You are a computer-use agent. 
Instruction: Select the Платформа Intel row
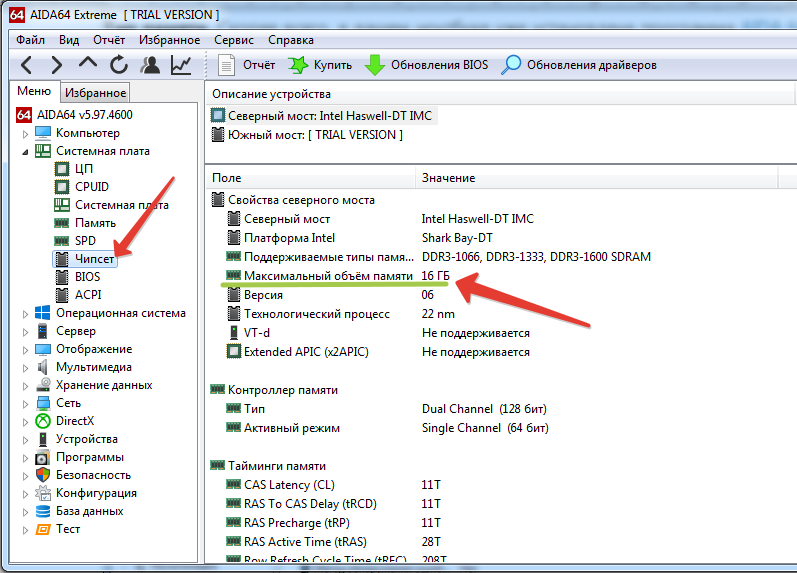pos(360,238)
